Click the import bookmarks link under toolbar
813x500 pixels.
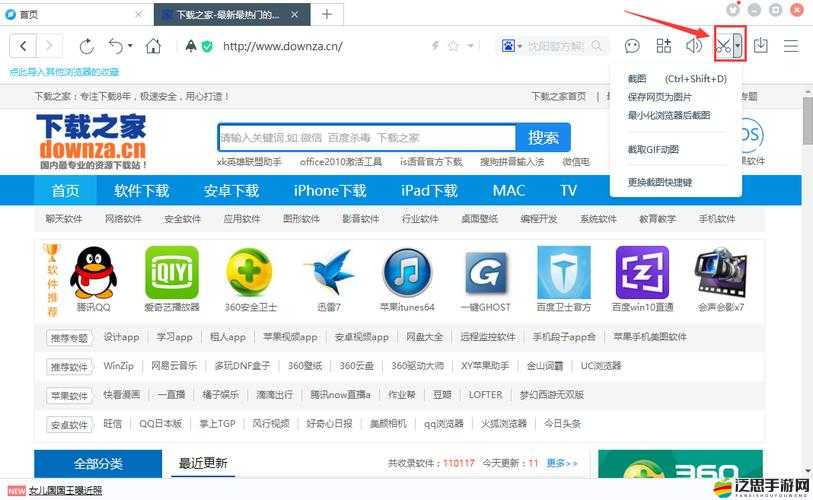tap(64, 72)
